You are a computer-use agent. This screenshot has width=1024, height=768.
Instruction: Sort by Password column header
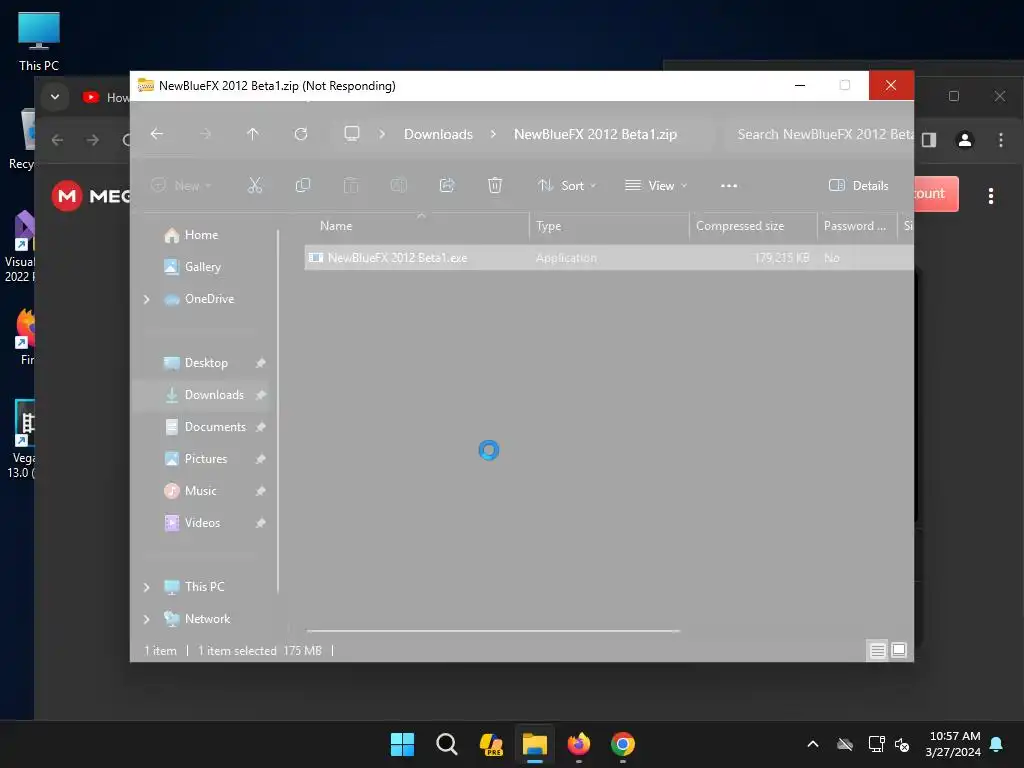pyautogui.click(x=857, y=226)
